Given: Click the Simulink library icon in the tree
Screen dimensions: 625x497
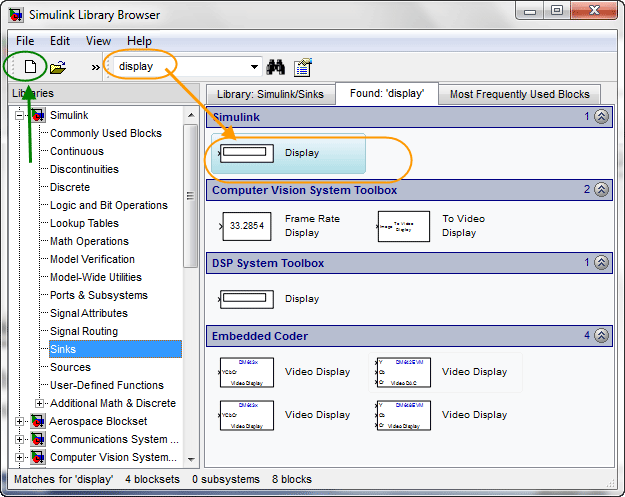Looking at the screenshot, I should coord(38,116).
